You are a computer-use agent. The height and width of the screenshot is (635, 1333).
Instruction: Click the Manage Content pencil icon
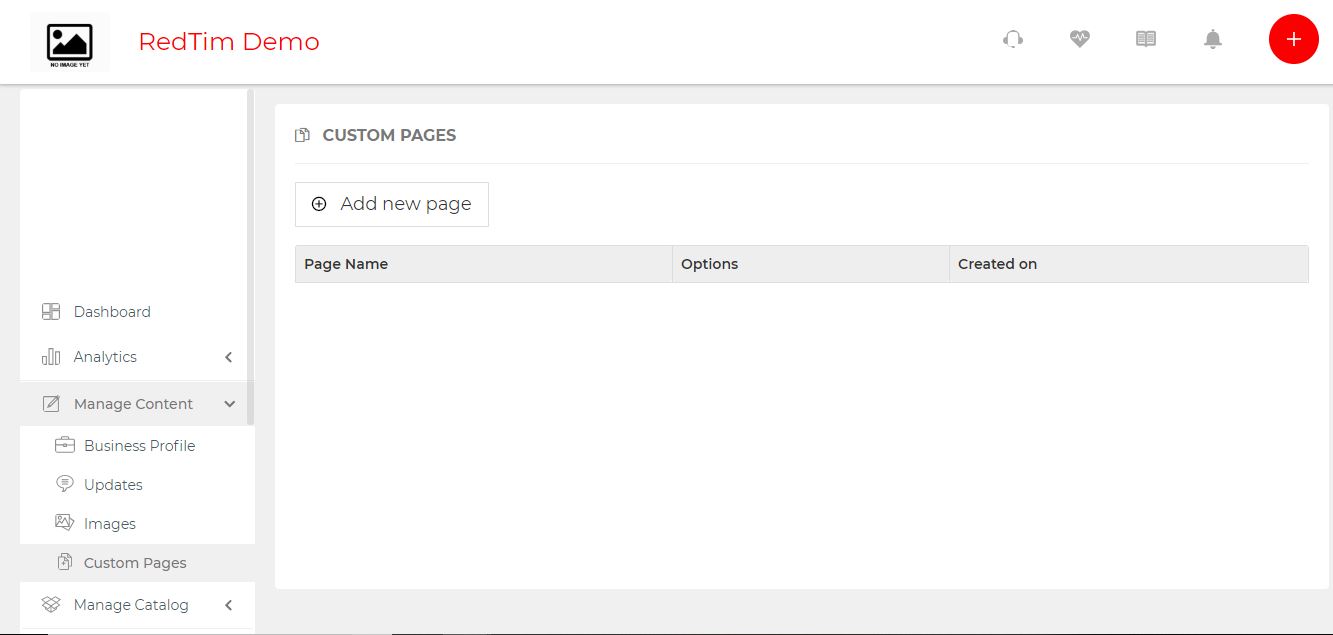pos(51,404)
